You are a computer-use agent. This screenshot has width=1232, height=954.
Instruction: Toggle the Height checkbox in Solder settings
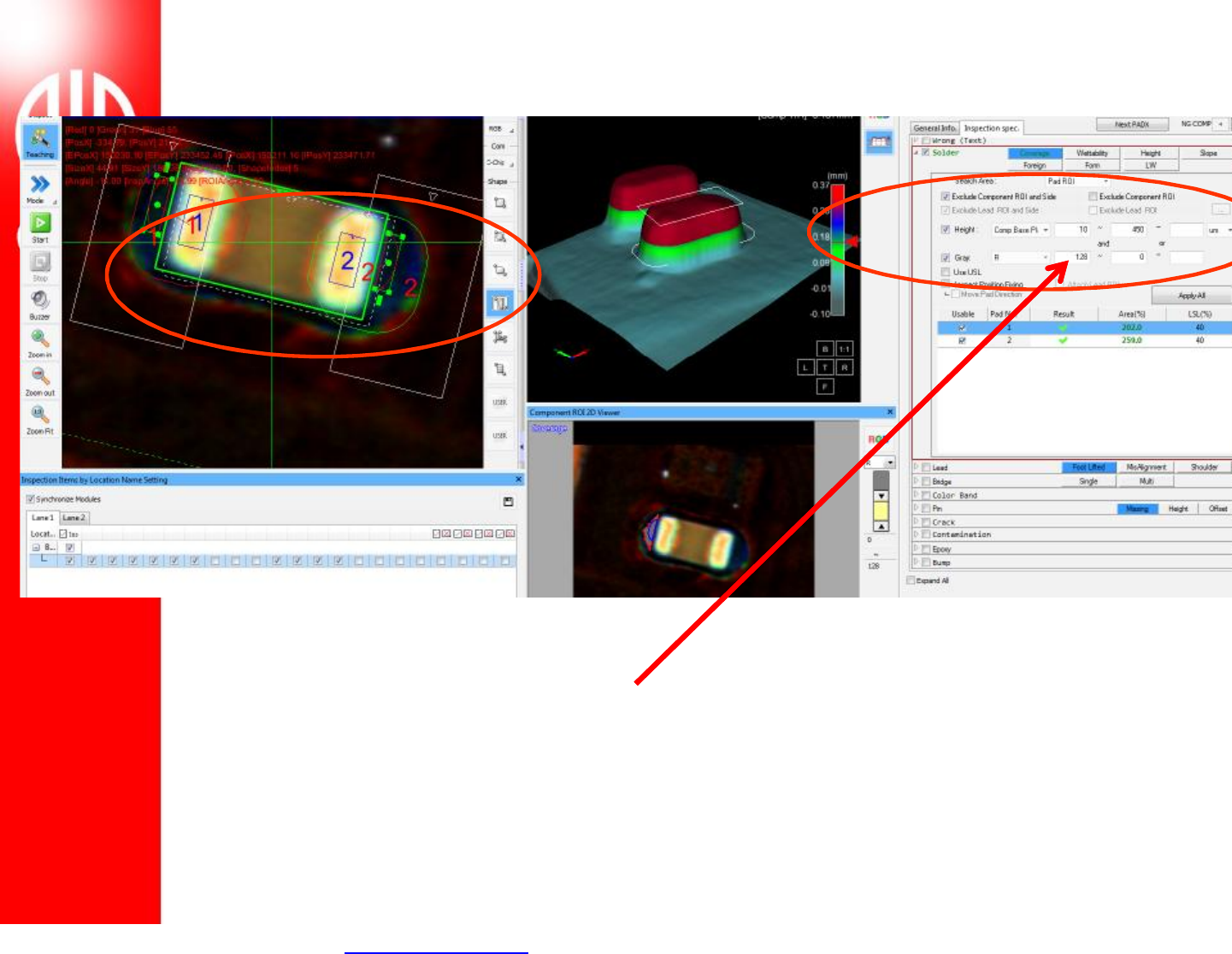946,230
